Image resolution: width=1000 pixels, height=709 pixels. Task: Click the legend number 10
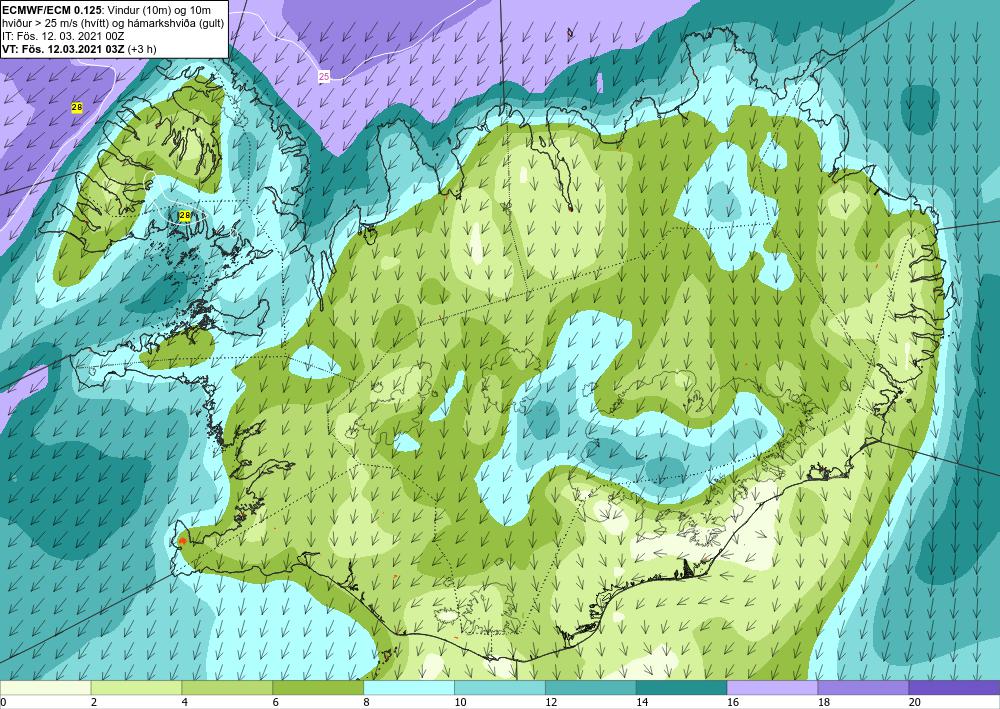460,703
